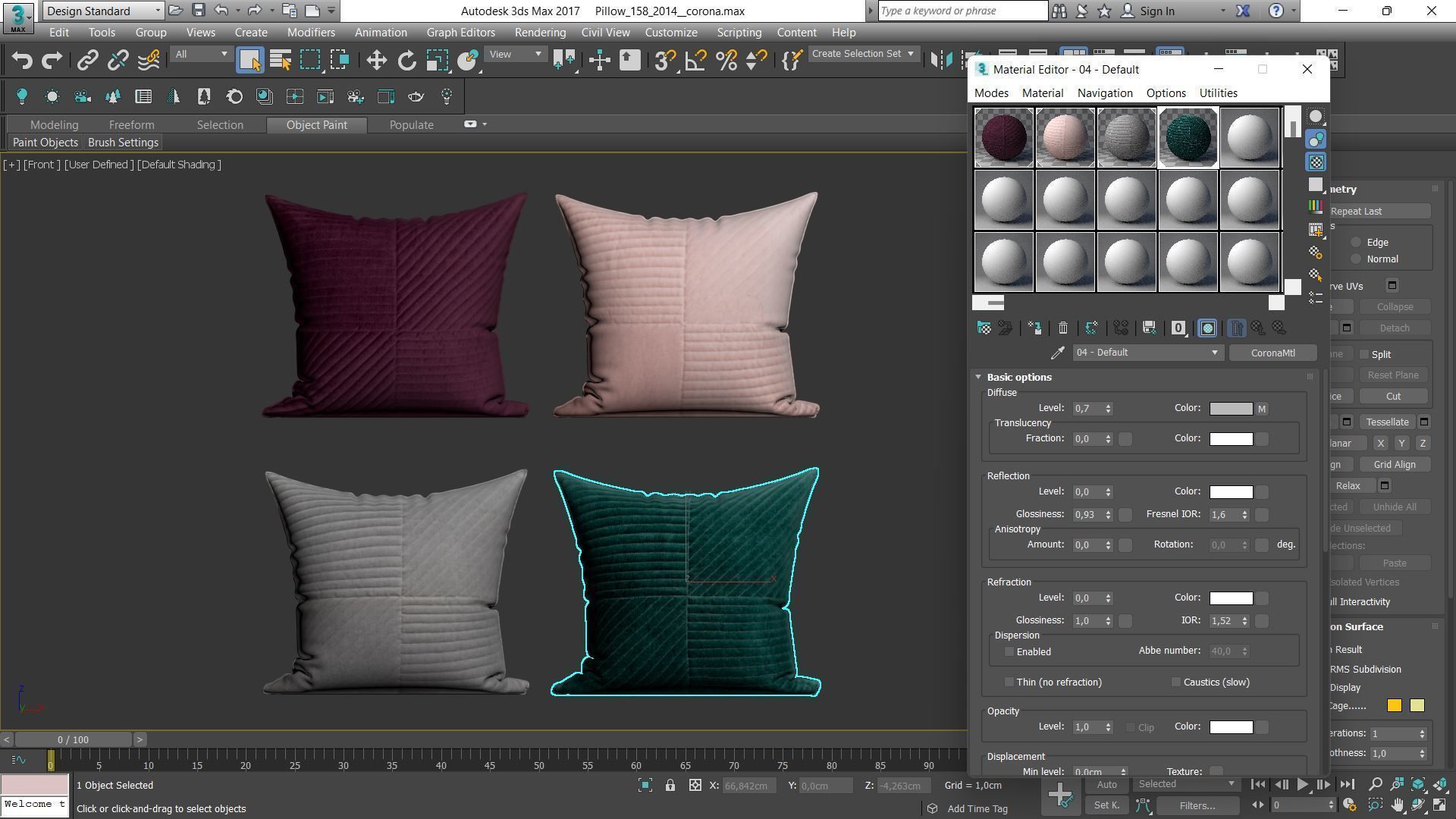
Task: Enable Caustics (slow) checkbox
Action: 1175,682
